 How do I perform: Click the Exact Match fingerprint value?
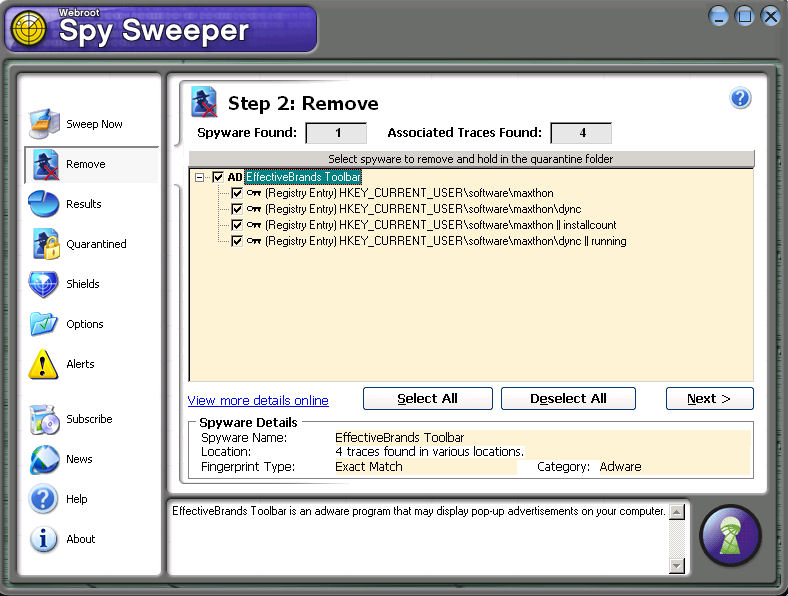369,467
